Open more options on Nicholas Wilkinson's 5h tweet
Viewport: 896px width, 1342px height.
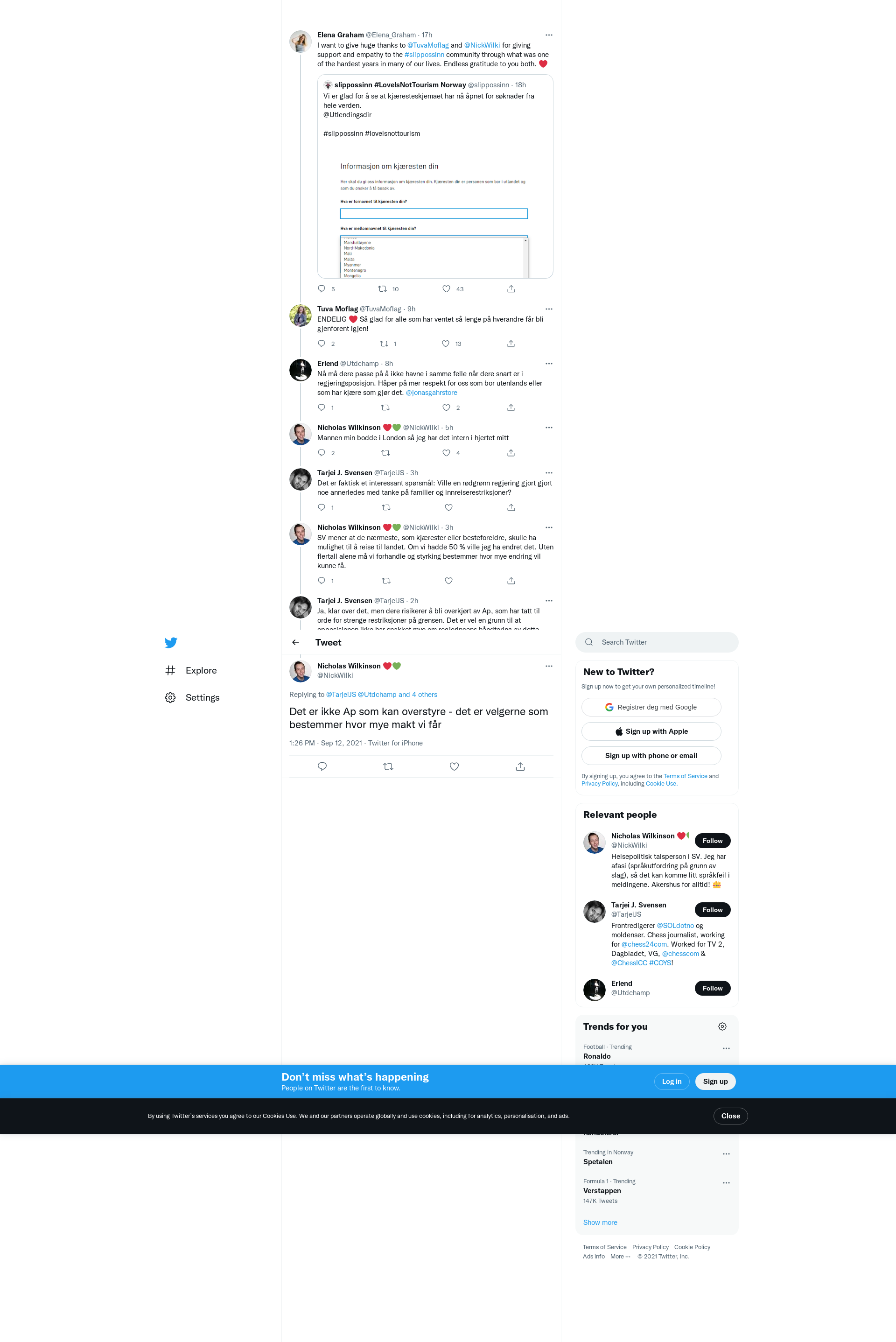coord(549,428)
